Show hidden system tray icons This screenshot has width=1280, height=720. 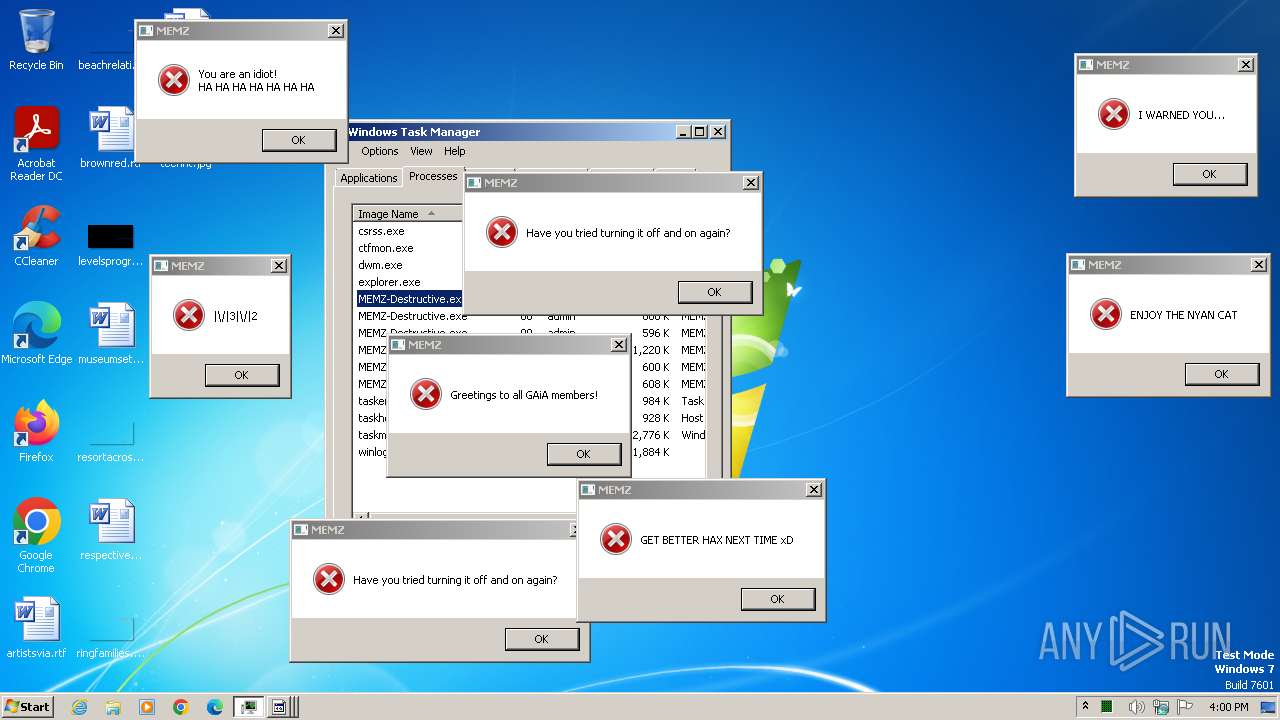tap(1085, 706)
